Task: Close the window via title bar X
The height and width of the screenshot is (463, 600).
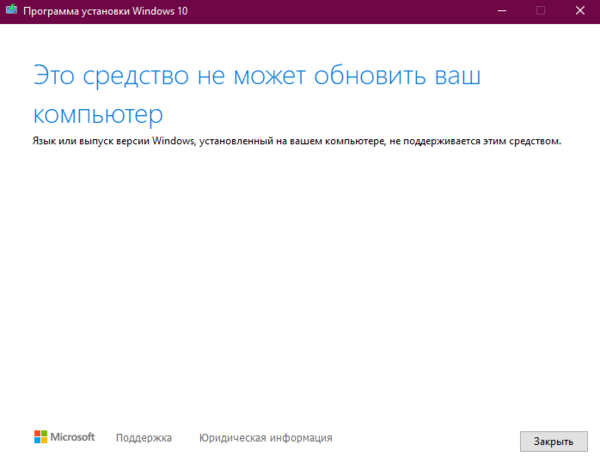Action: click(580, 11)
